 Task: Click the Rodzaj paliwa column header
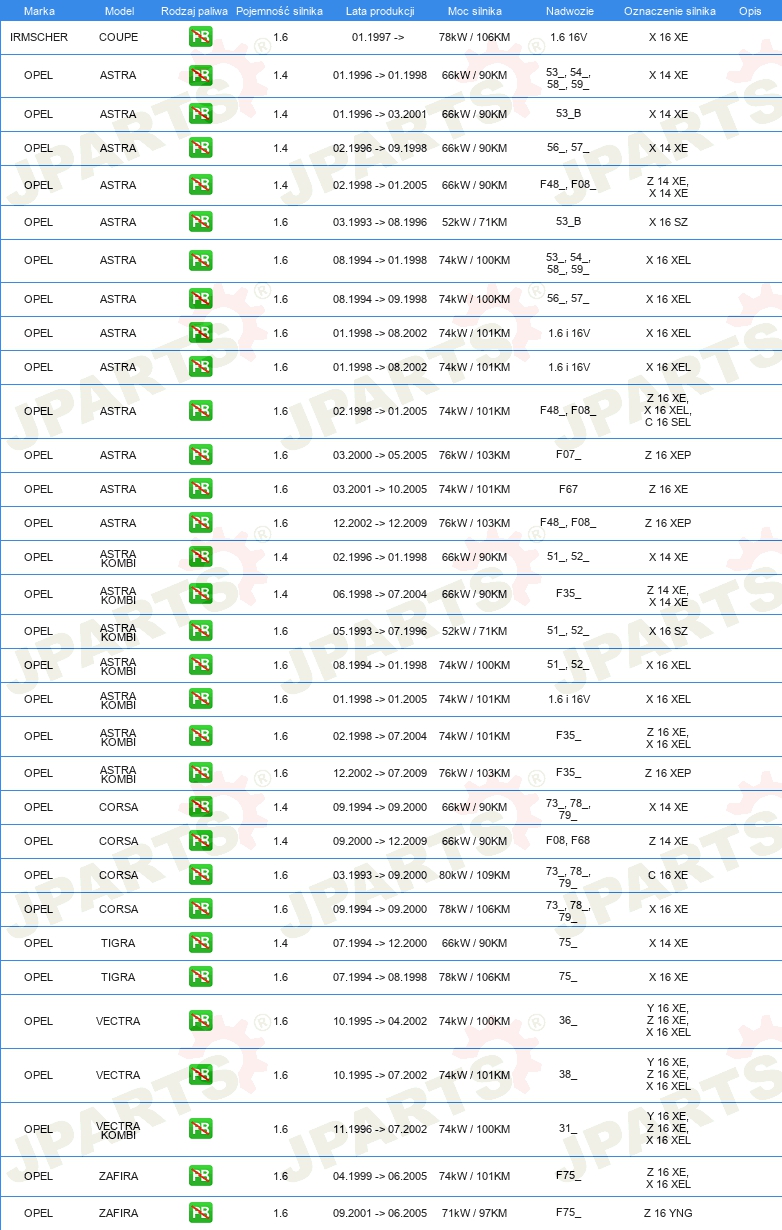(195, 10)
